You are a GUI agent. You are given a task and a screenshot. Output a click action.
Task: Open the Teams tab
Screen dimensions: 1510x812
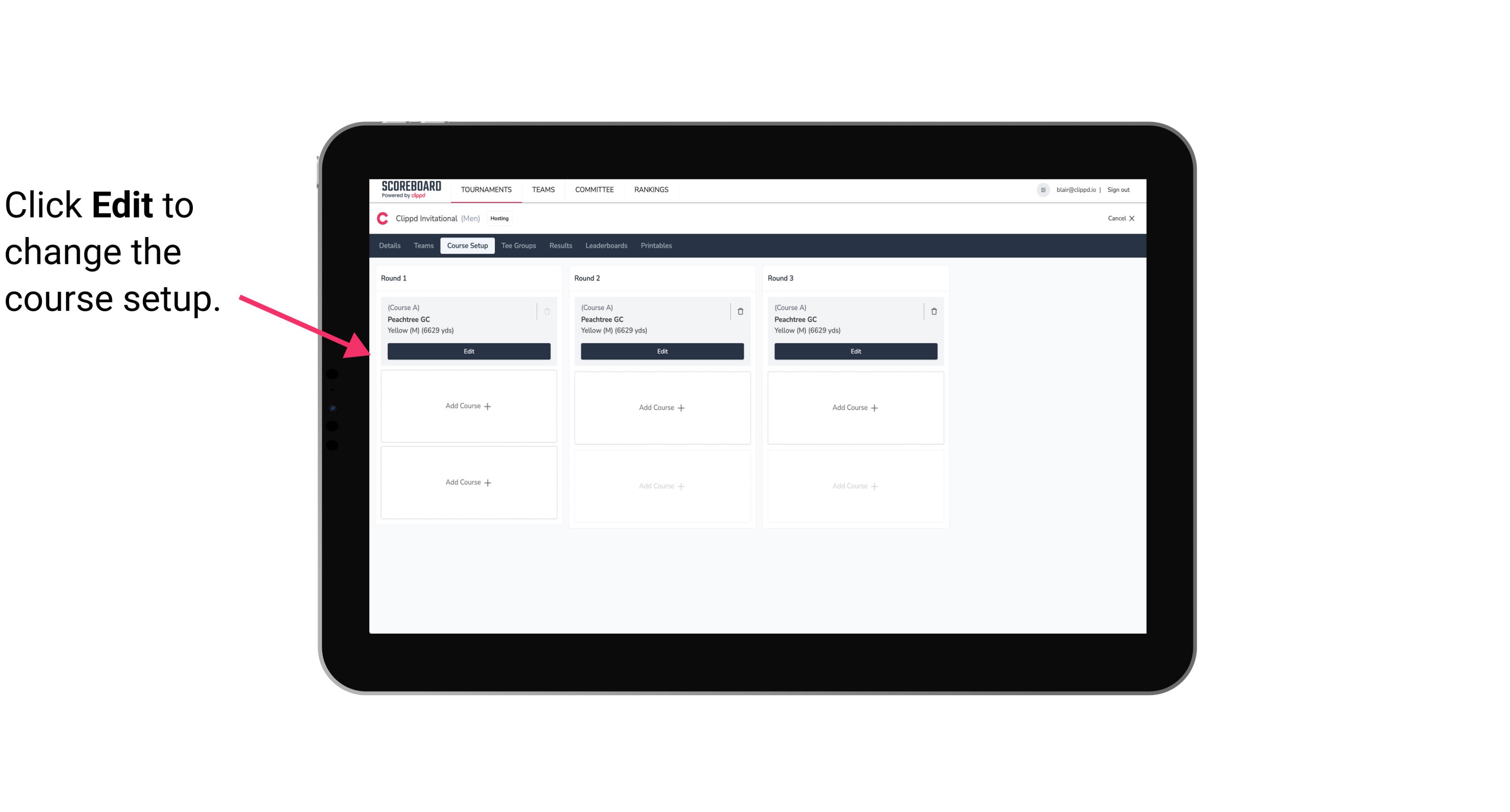click(423, 245)
